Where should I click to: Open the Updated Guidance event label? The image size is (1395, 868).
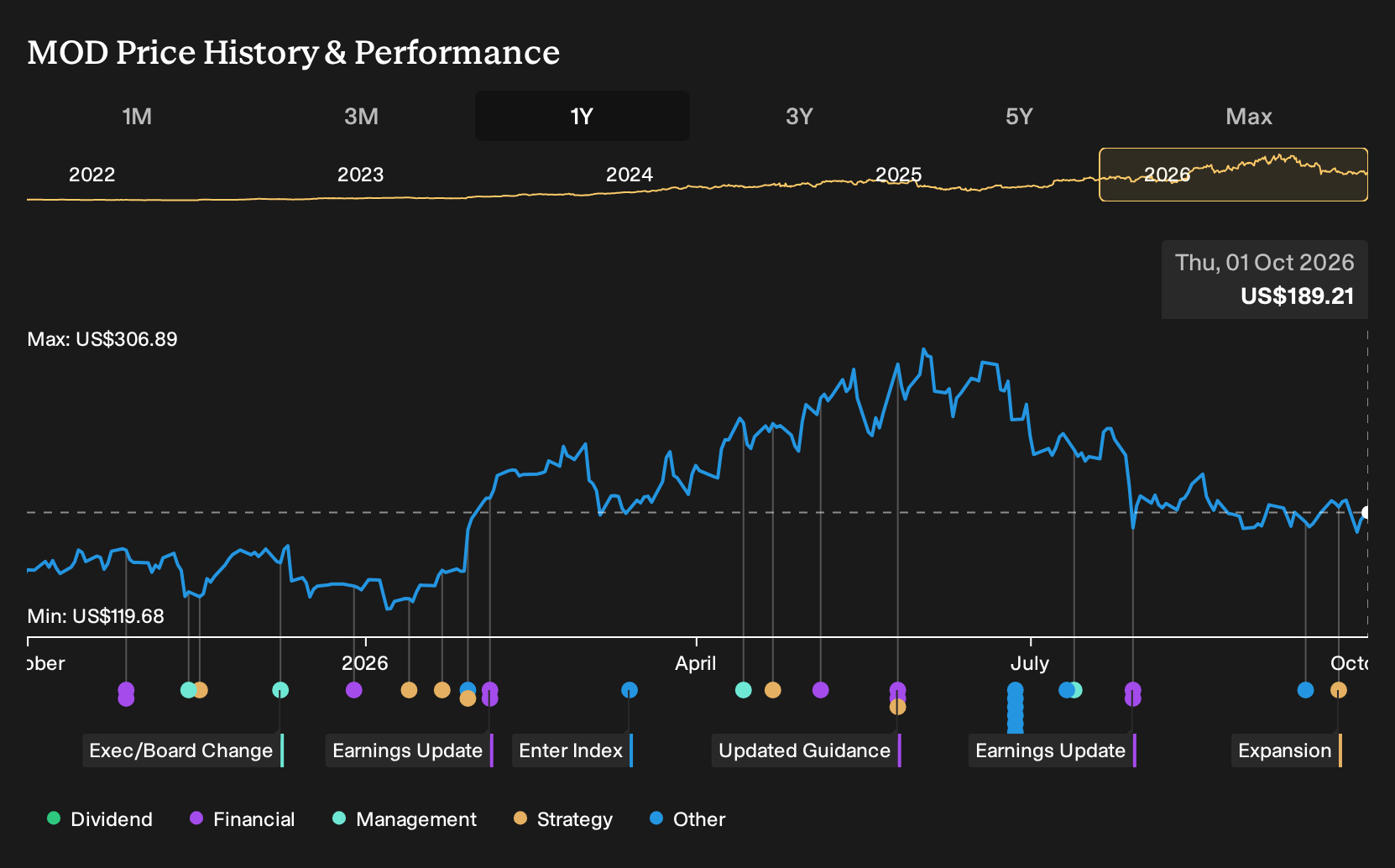tap(807, 750)
